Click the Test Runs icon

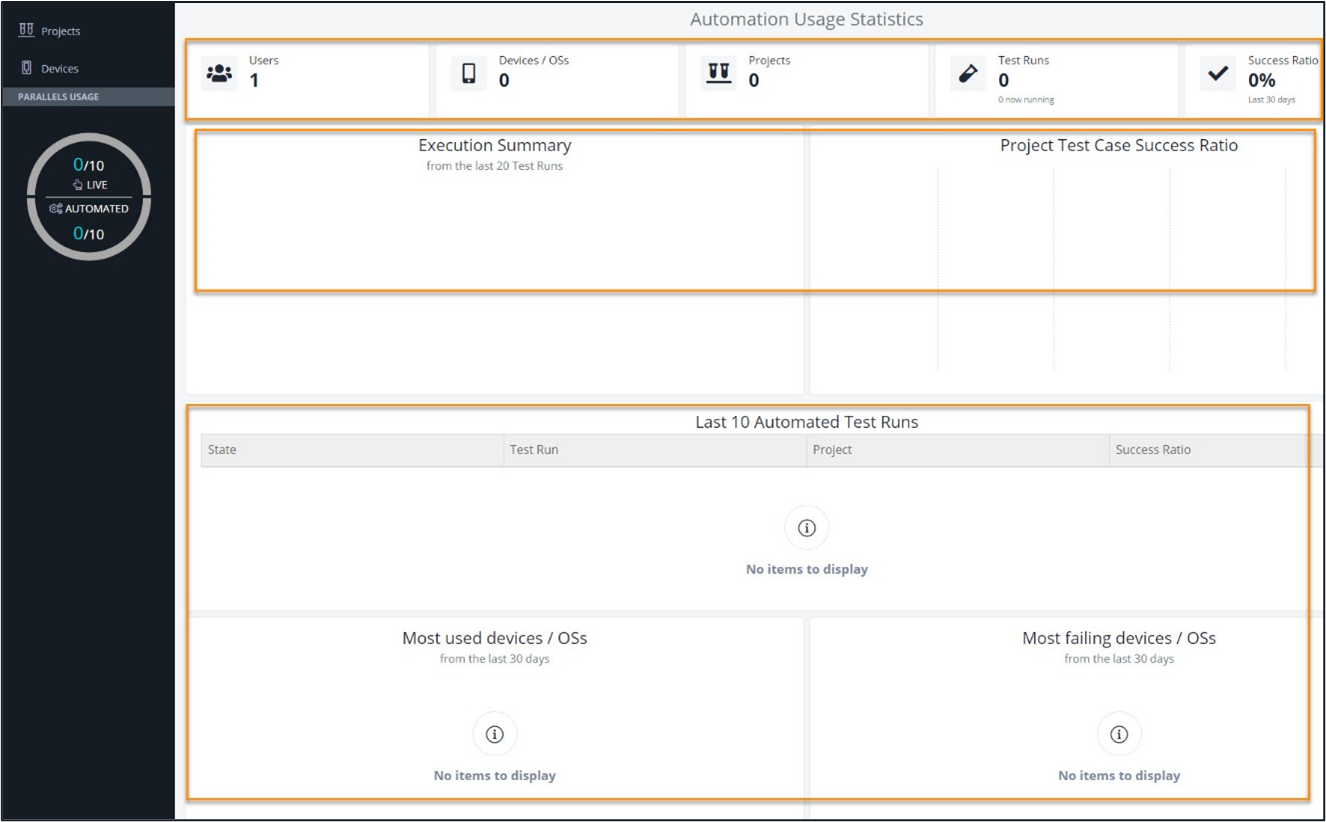(x=967, y=74)
